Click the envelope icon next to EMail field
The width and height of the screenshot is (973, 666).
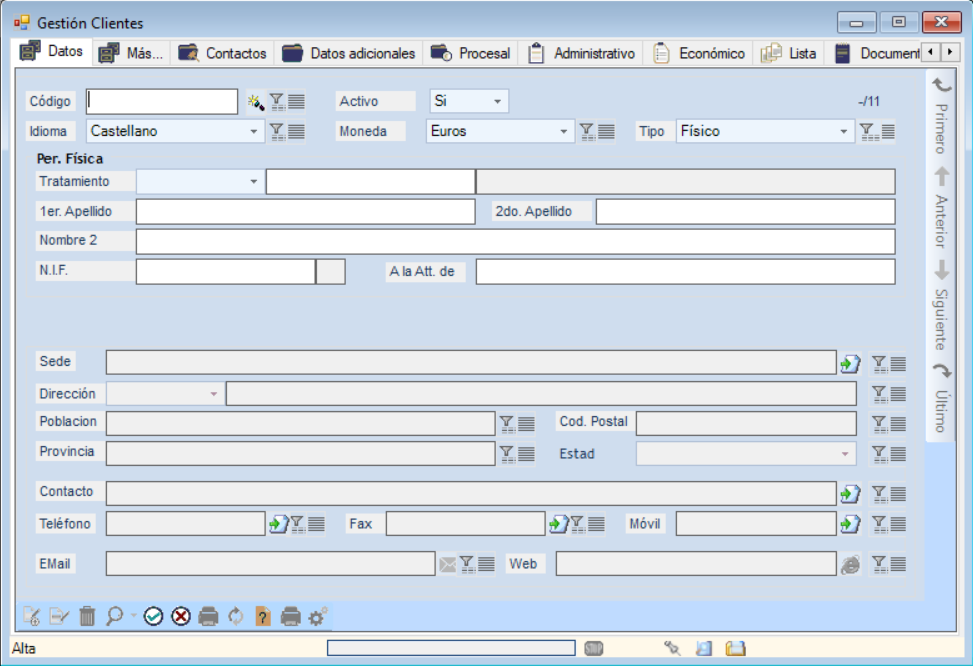(447, 565)
